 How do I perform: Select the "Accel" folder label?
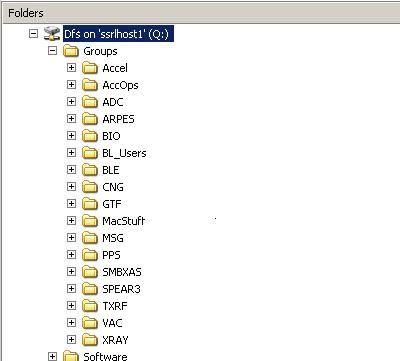[x=115, y=68]
